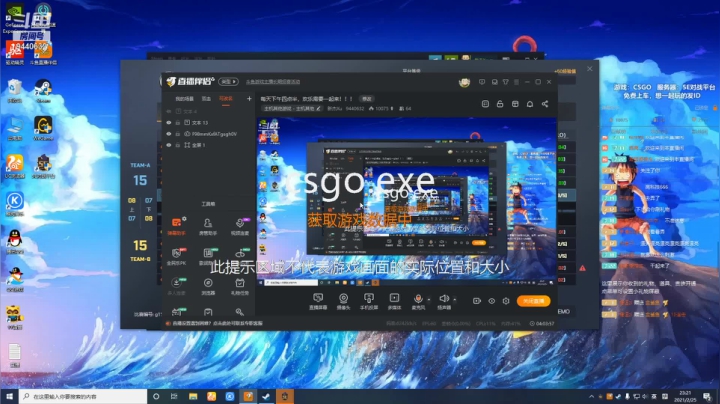Click the share icon above the preview
The width and height of the screenshot is (720, 404).
click(545, 104)
